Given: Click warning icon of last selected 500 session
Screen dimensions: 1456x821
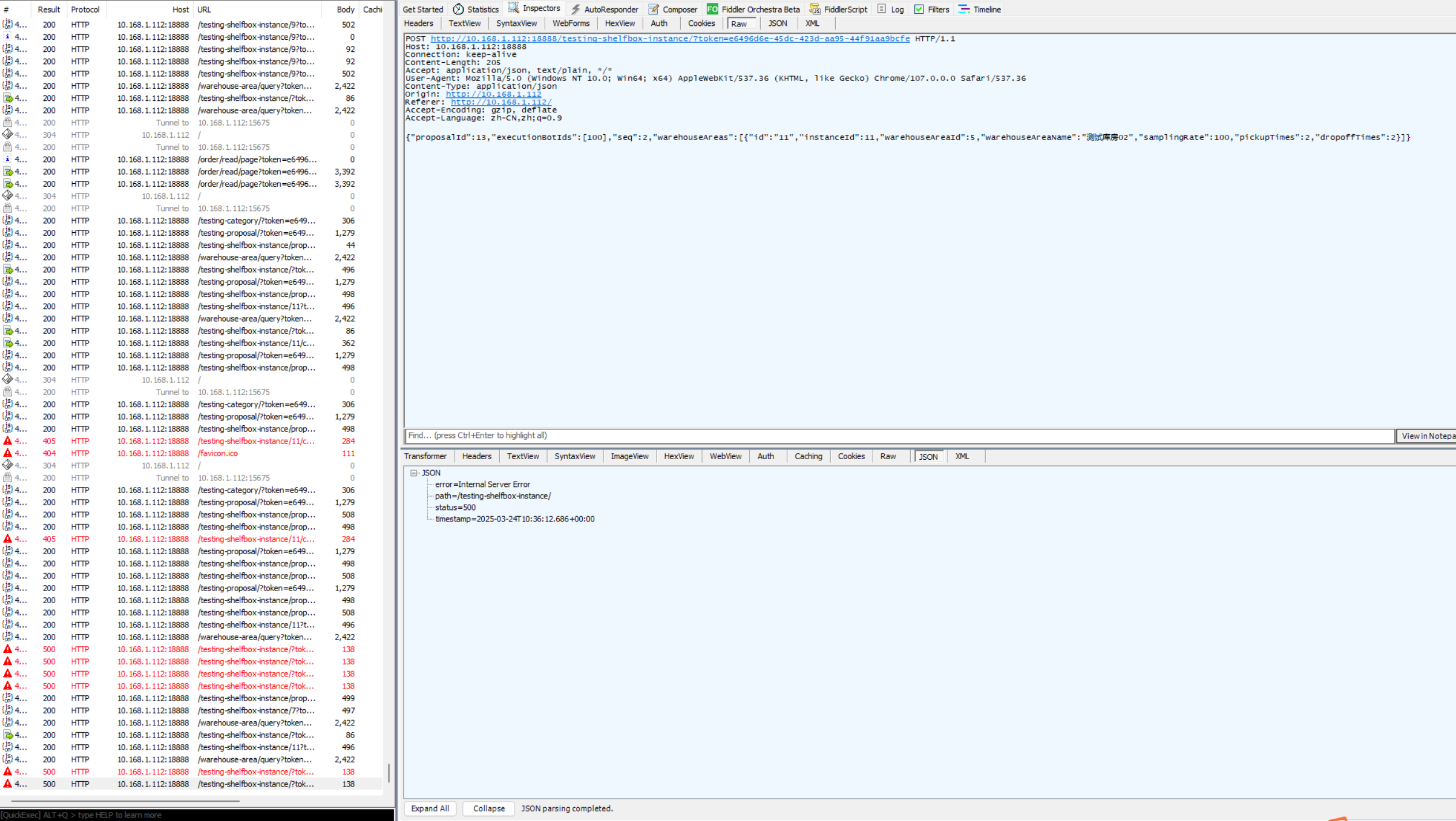Looking at the screenshot, I should 7,784.
